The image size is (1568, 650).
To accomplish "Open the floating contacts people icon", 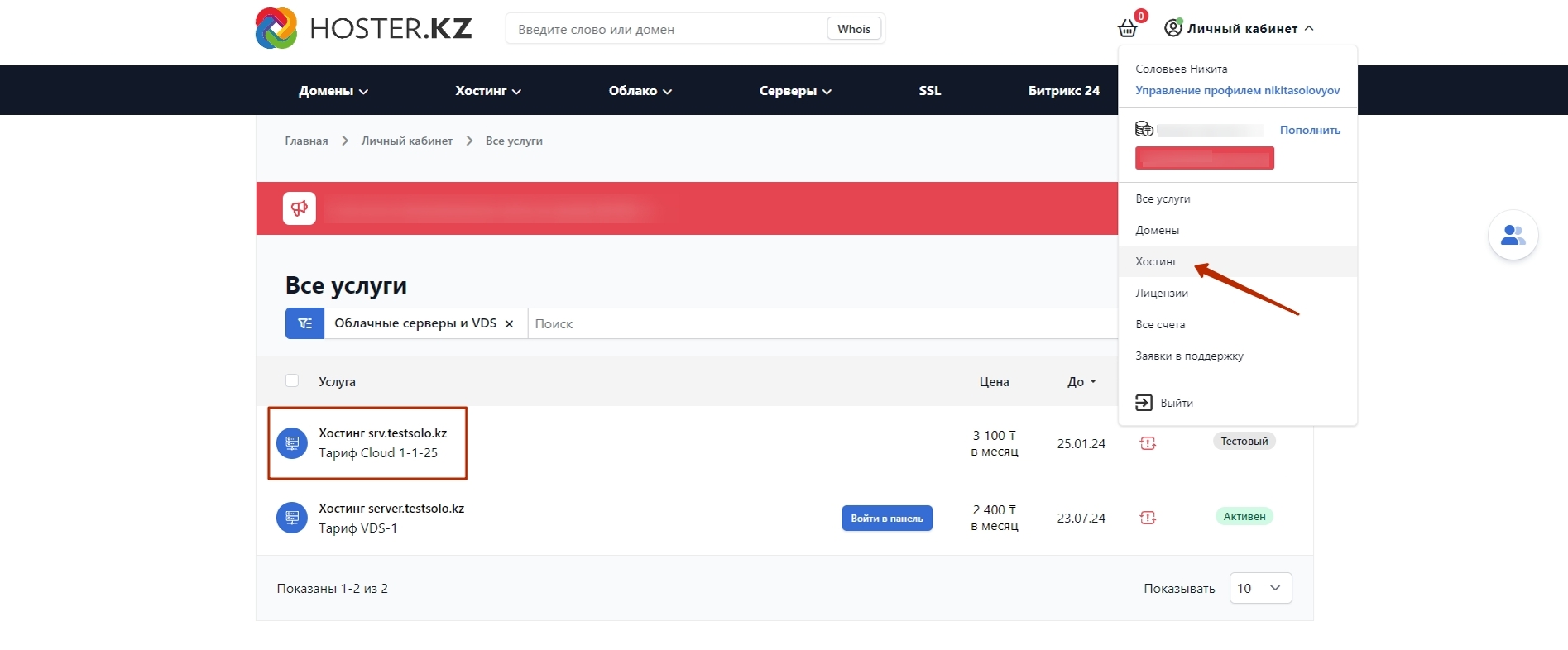I will point(1513,236).
